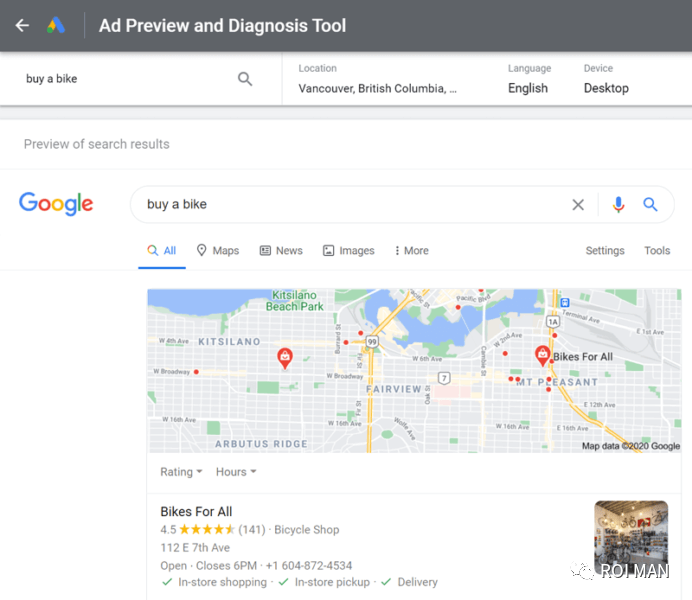
Task: Click the Google logo
Action: pyautogui.click(x=56, y=204)
